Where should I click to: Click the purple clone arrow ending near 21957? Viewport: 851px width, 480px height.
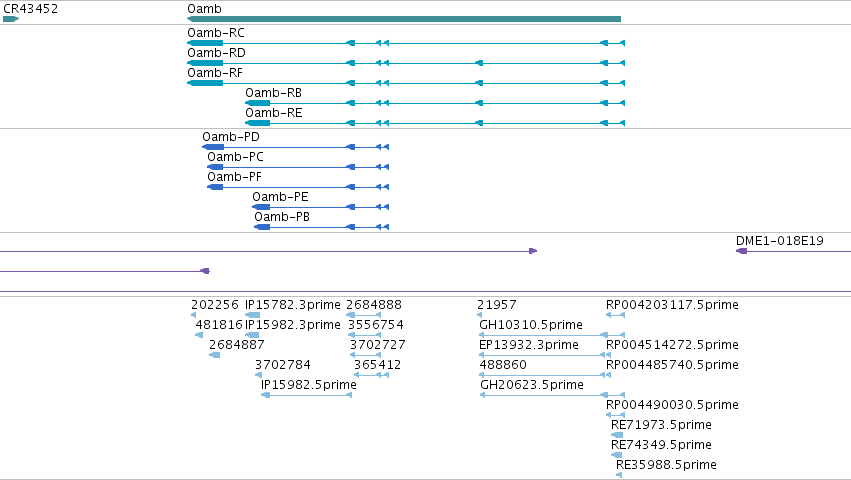coord(533,251)
